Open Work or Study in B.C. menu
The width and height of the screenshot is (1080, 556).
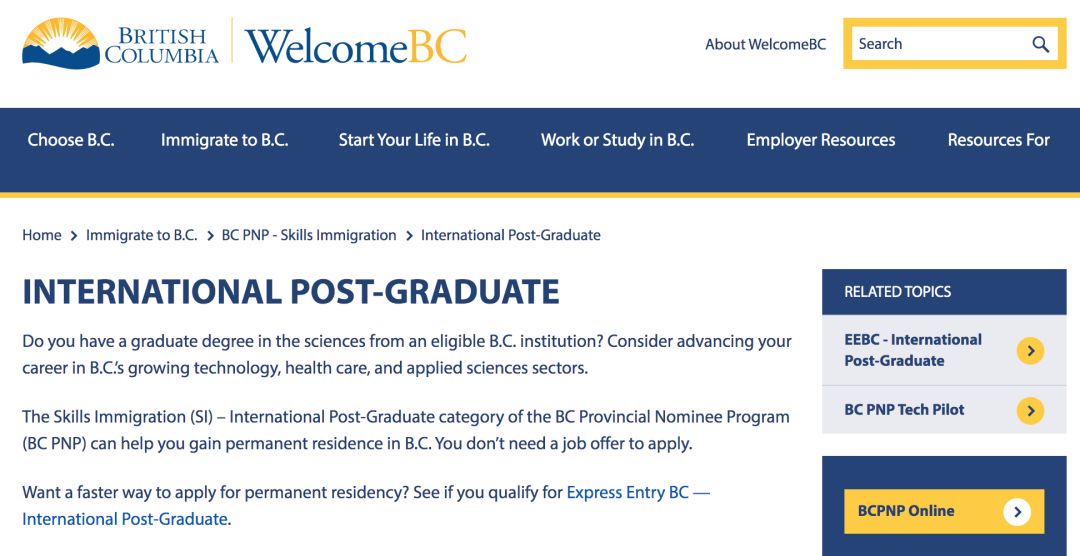[617, 140]
